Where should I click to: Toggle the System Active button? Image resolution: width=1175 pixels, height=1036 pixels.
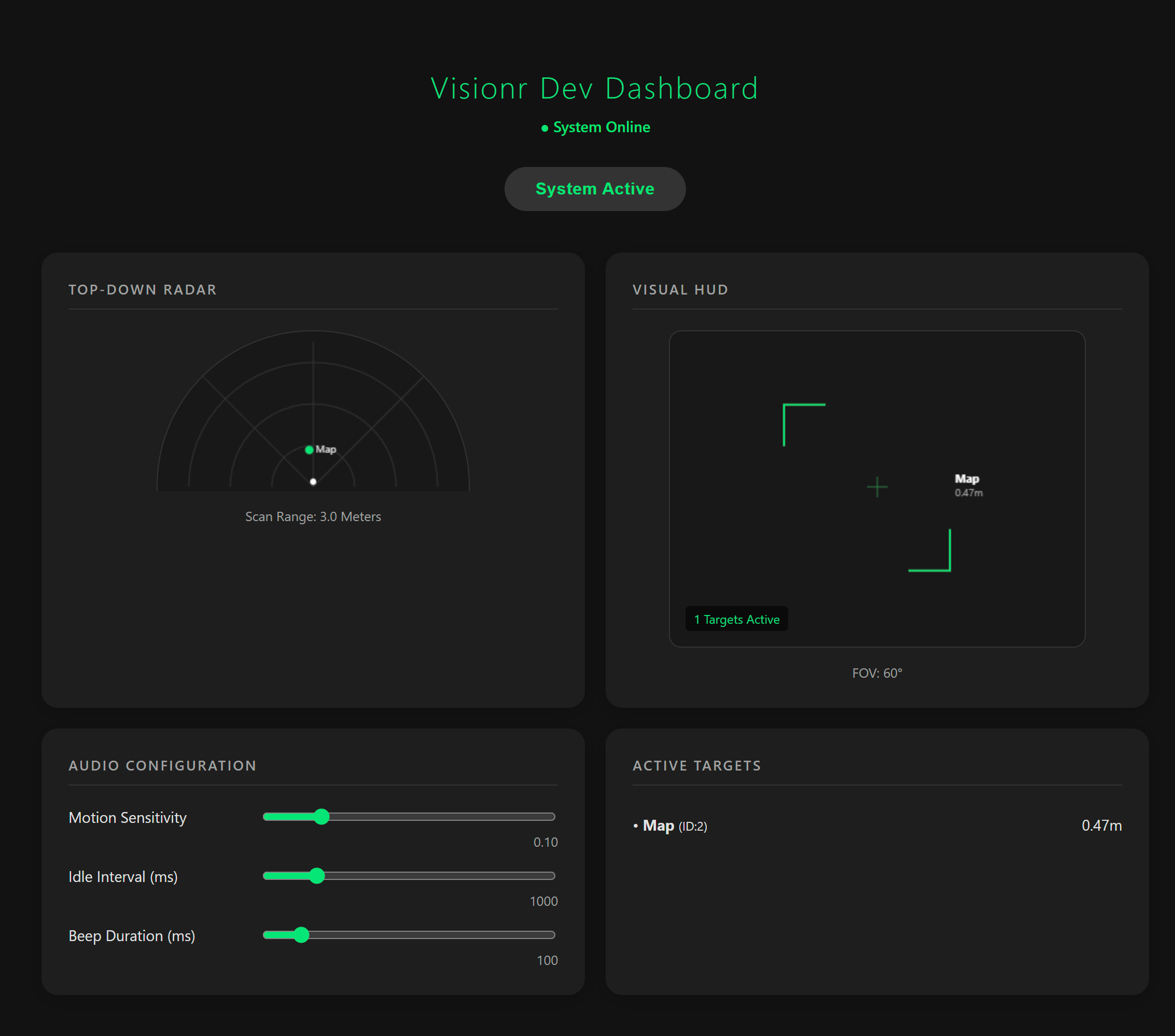pyautogui.click(x=594, y=189)
